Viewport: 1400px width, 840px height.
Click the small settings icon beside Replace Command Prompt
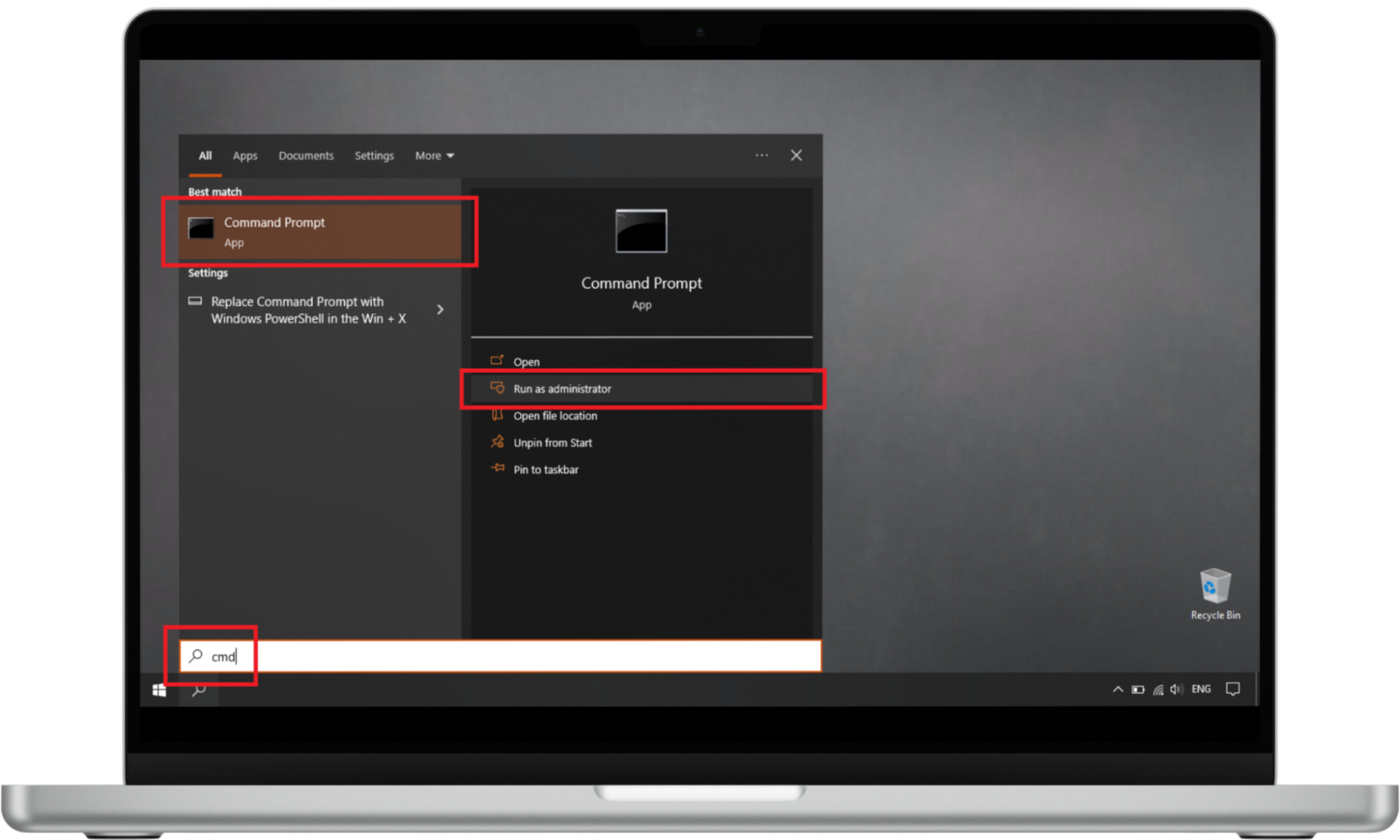[x=195, y=302]
